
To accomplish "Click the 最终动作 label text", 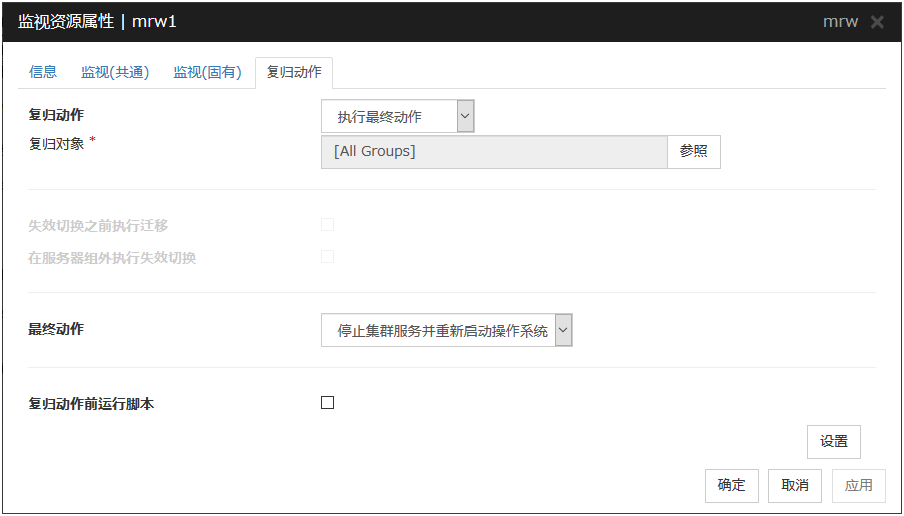I will tap(56, 329).
